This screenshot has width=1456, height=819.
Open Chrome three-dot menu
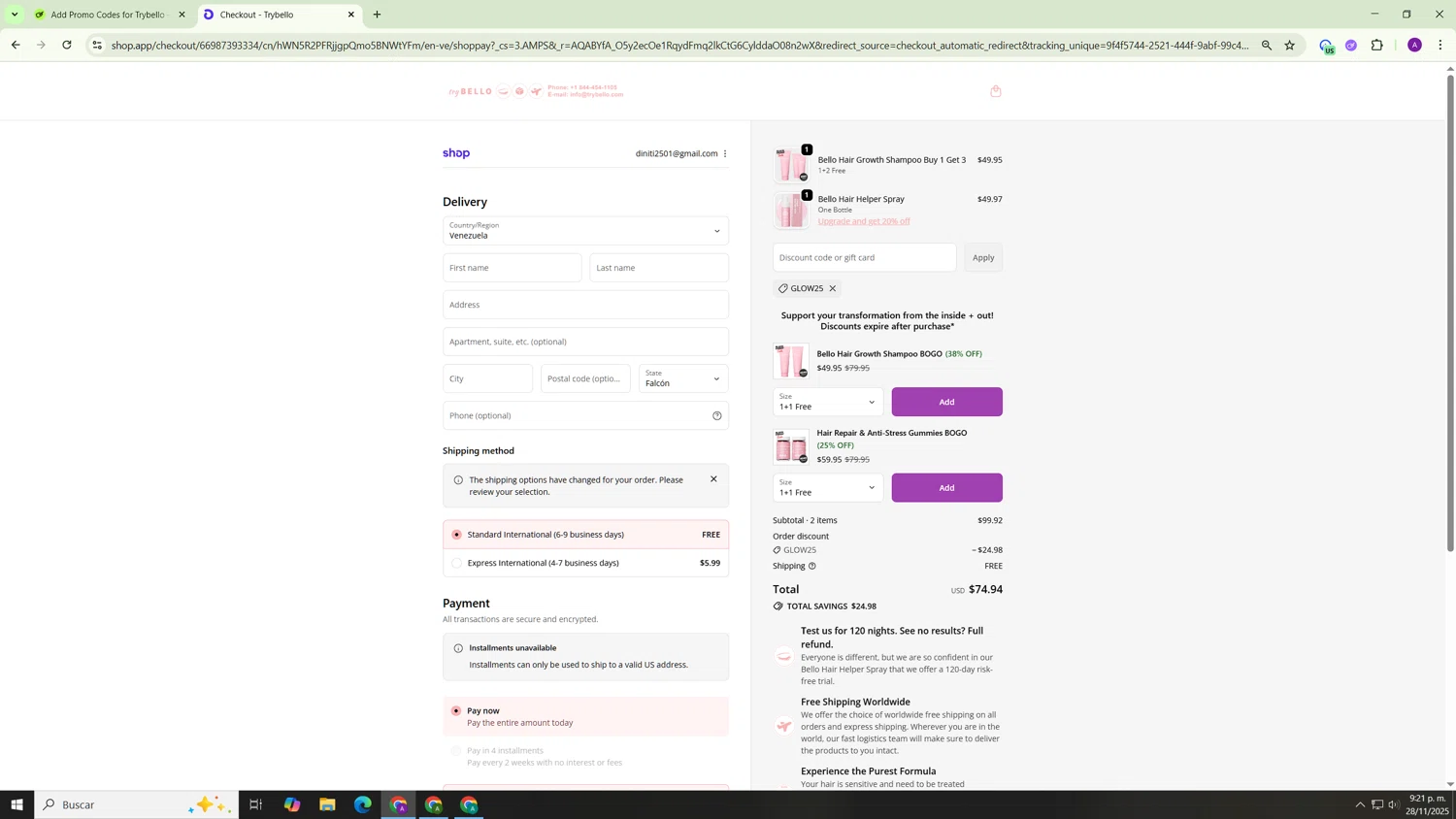point(1440,45)
